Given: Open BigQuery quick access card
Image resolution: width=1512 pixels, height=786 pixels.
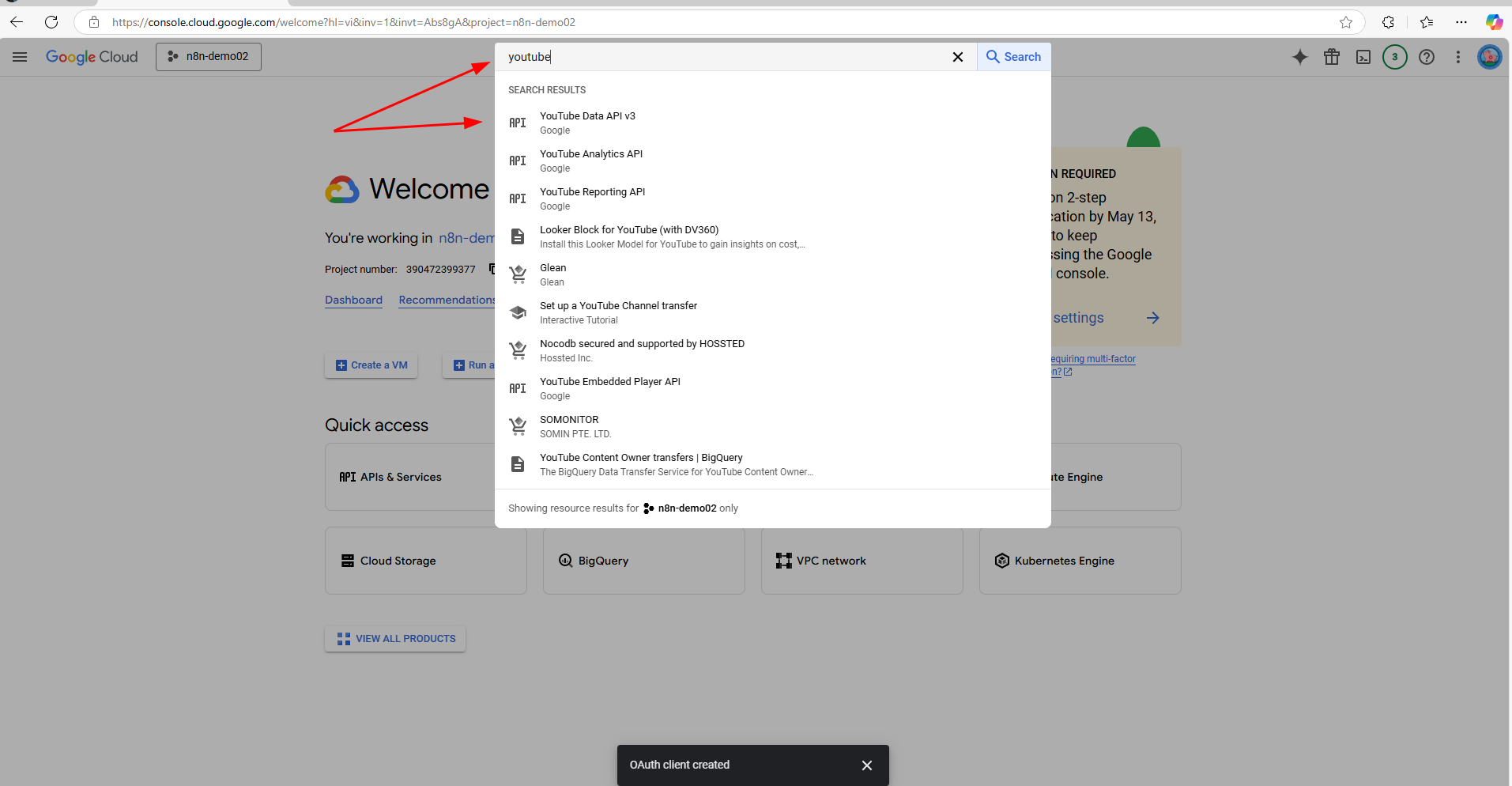Looking at the screenshot, I should tap(644, 561).
